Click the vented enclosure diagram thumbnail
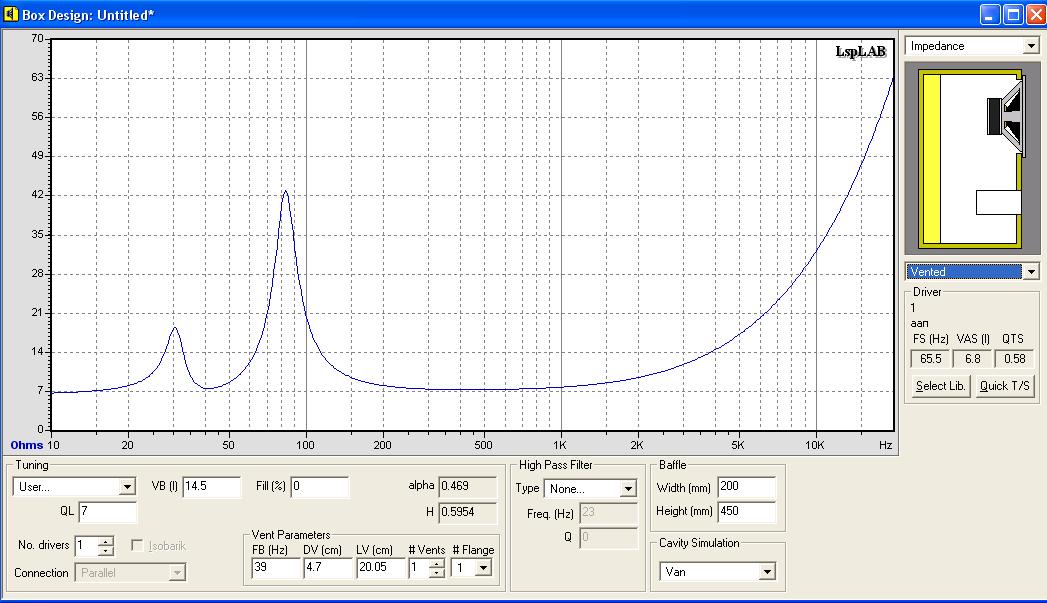 [x=972, y=159]
